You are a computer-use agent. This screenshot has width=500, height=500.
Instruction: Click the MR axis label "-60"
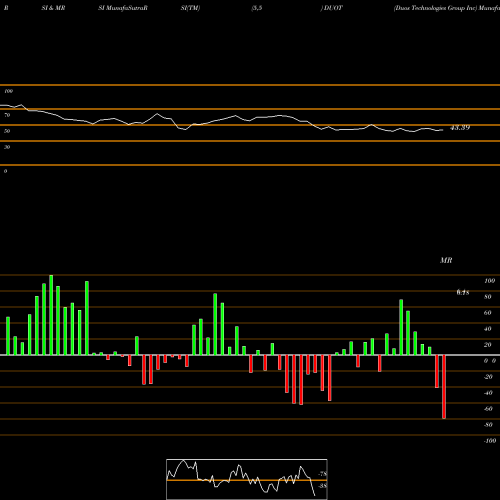[488, 409]
